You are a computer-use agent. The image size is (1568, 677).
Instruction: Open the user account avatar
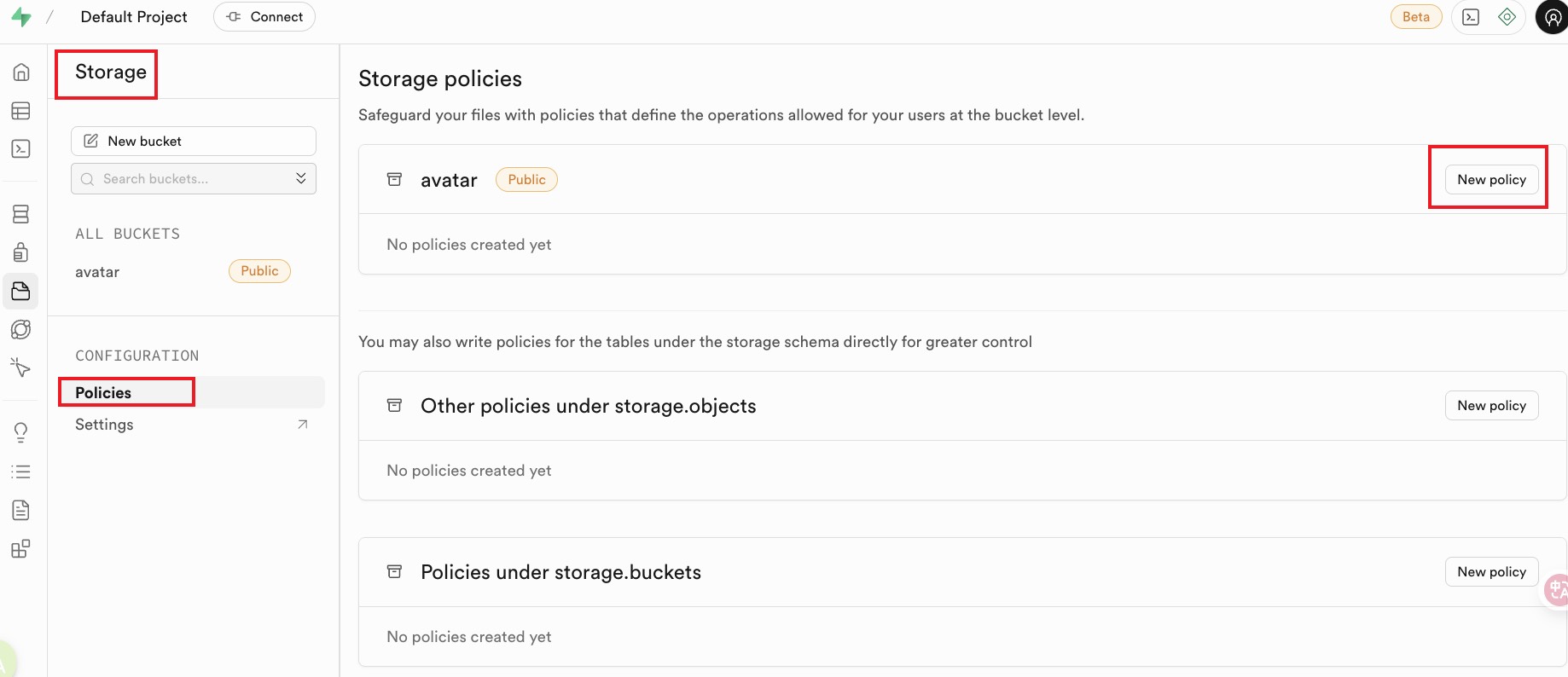coord(1552,17)
